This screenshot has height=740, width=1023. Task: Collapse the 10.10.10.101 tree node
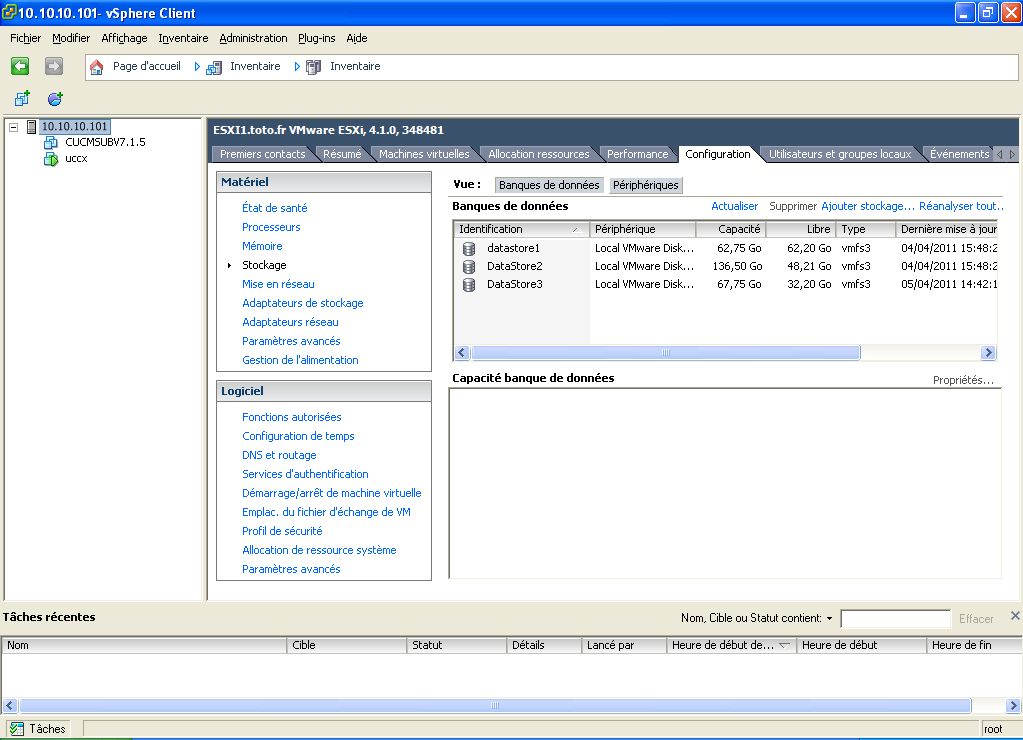13,127
